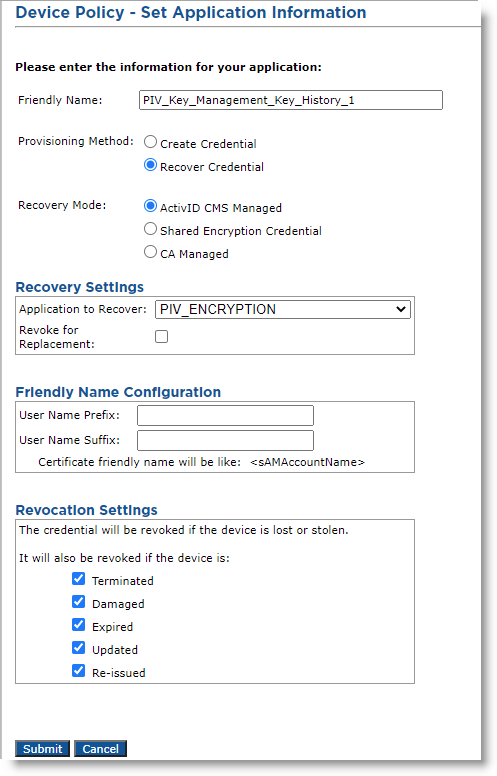
Task: Select the Recover Credential provisioning option
Action: [x=150, y=165]
